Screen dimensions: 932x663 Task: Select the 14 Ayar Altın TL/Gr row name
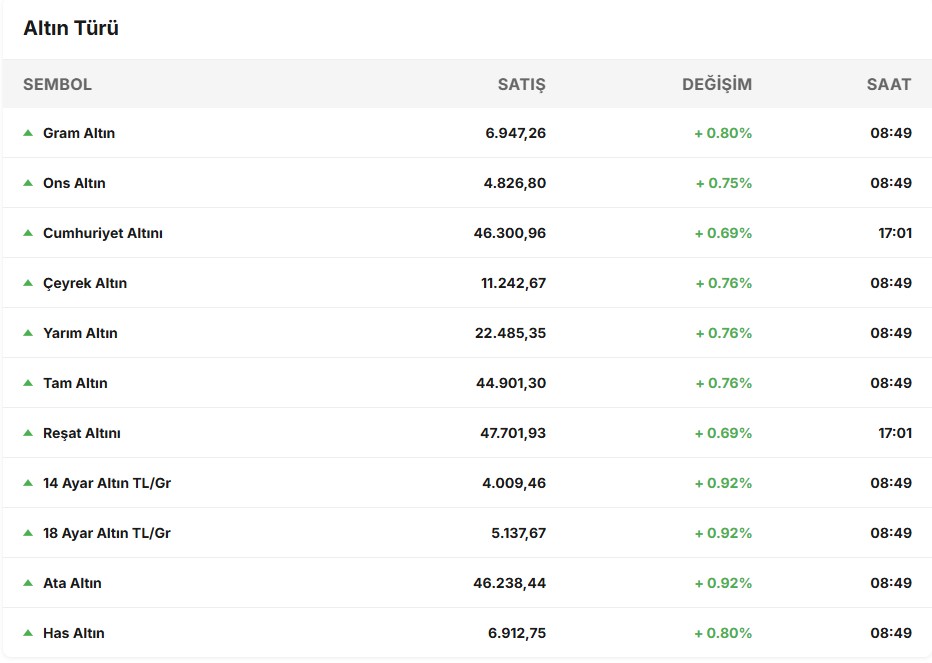[106, 483]
